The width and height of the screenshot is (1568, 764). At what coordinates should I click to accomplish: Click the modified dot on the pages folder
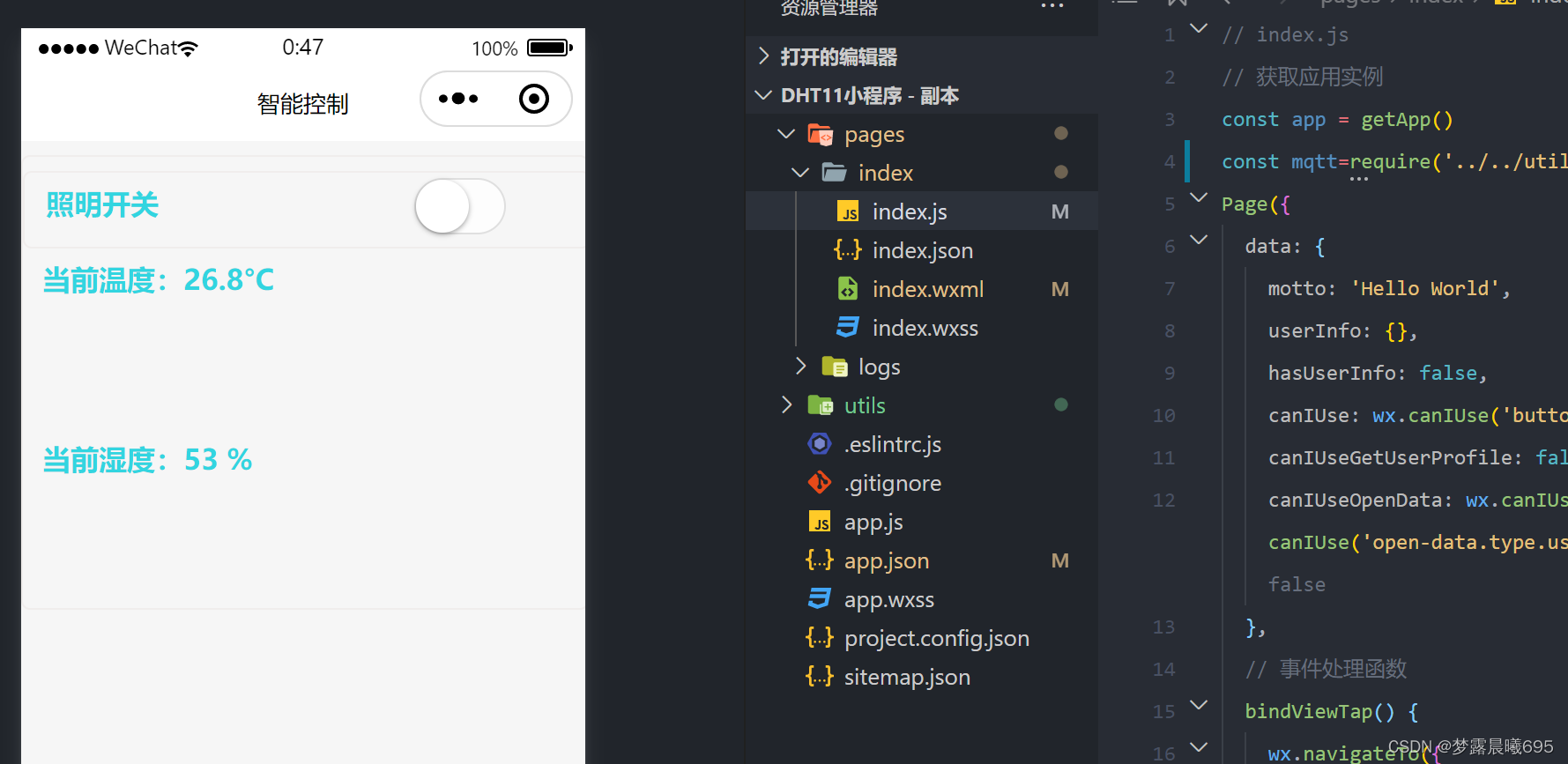[1061, 133]
